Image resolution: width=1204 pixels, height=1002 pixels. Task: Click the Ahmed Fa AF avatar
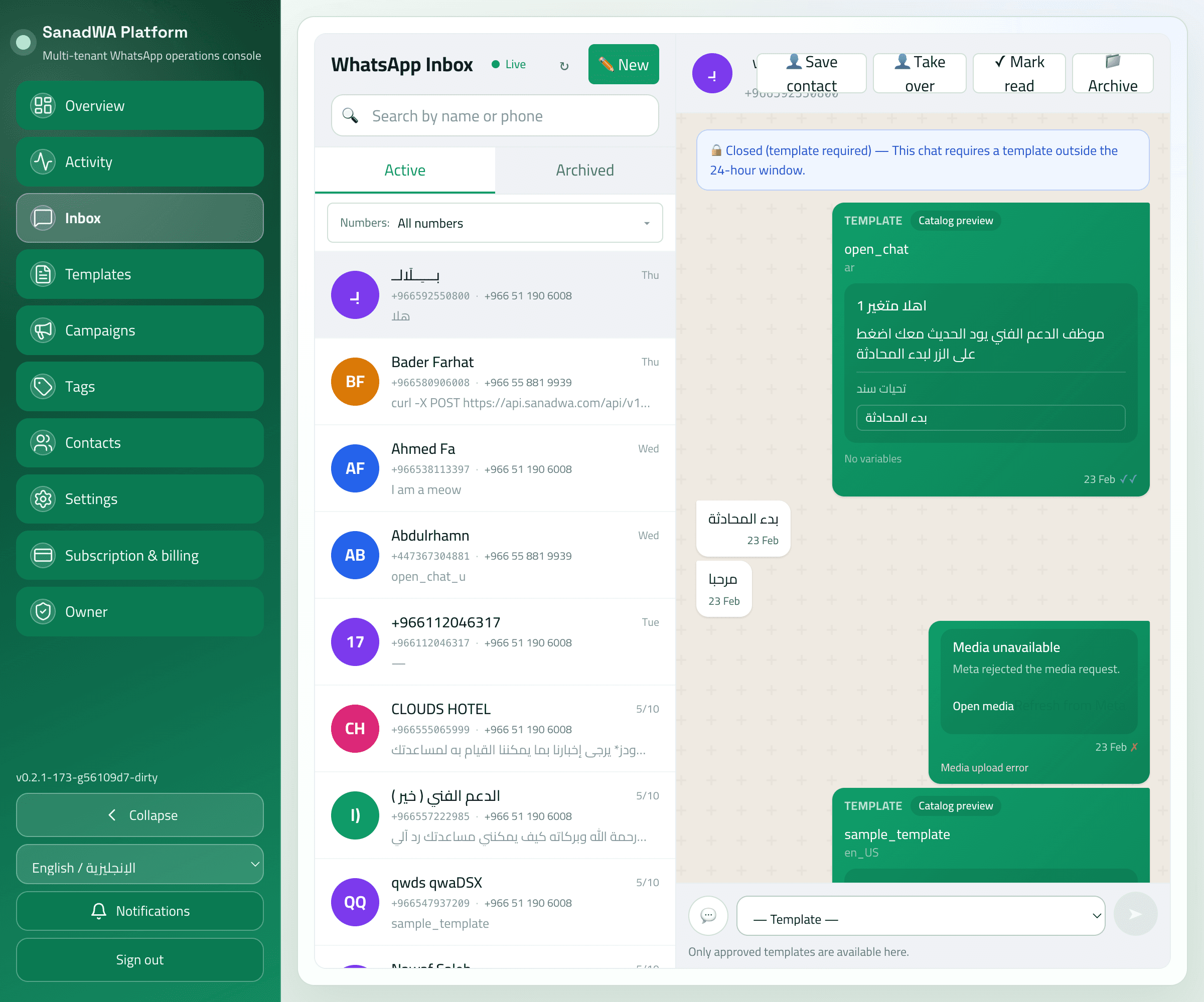click(355, 468)
